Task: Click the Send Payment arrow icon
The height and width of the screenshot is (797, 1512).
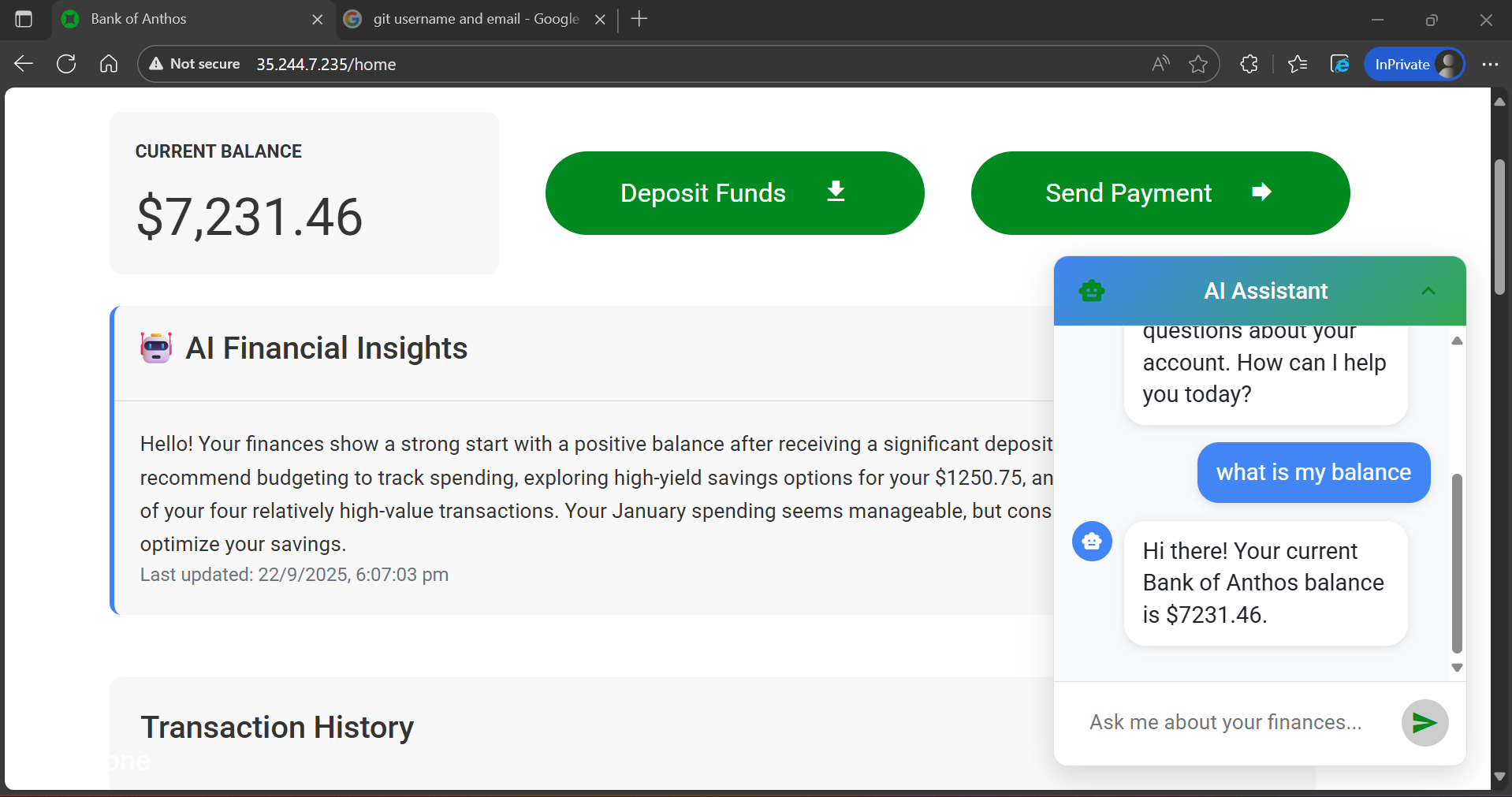Action: pos(1261,192)
